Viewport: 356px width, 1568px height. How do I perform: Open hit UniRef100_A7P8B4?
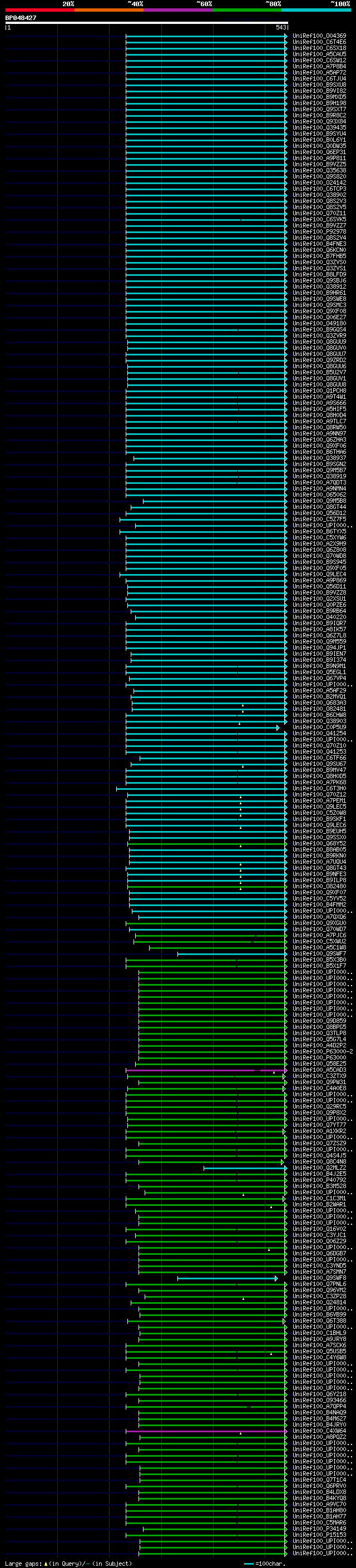(x=319, y=66)
